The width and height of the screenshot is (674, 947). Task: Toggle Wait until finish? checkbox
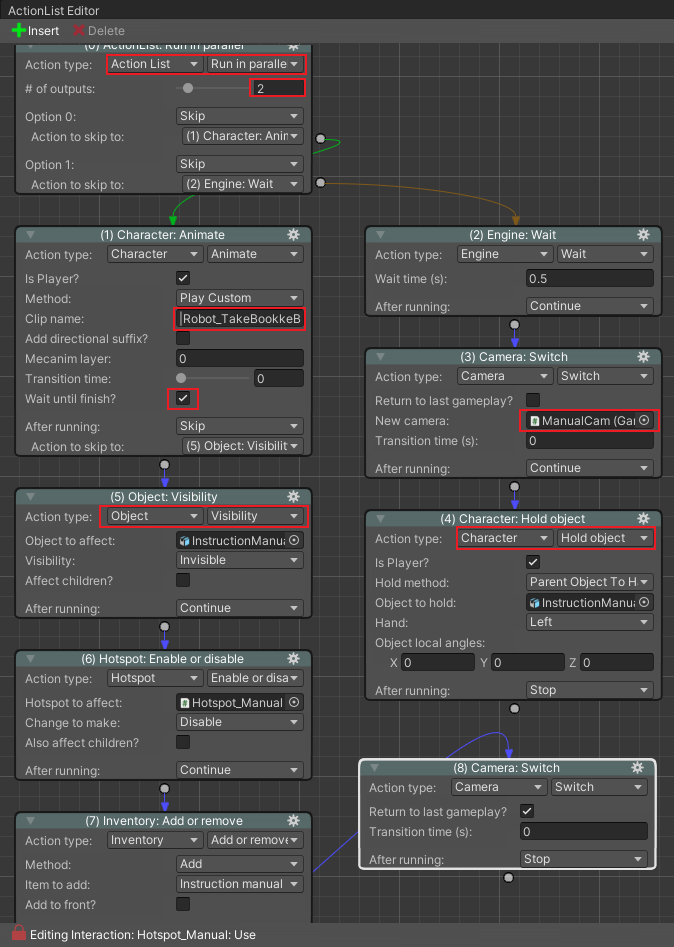(183, 399)
